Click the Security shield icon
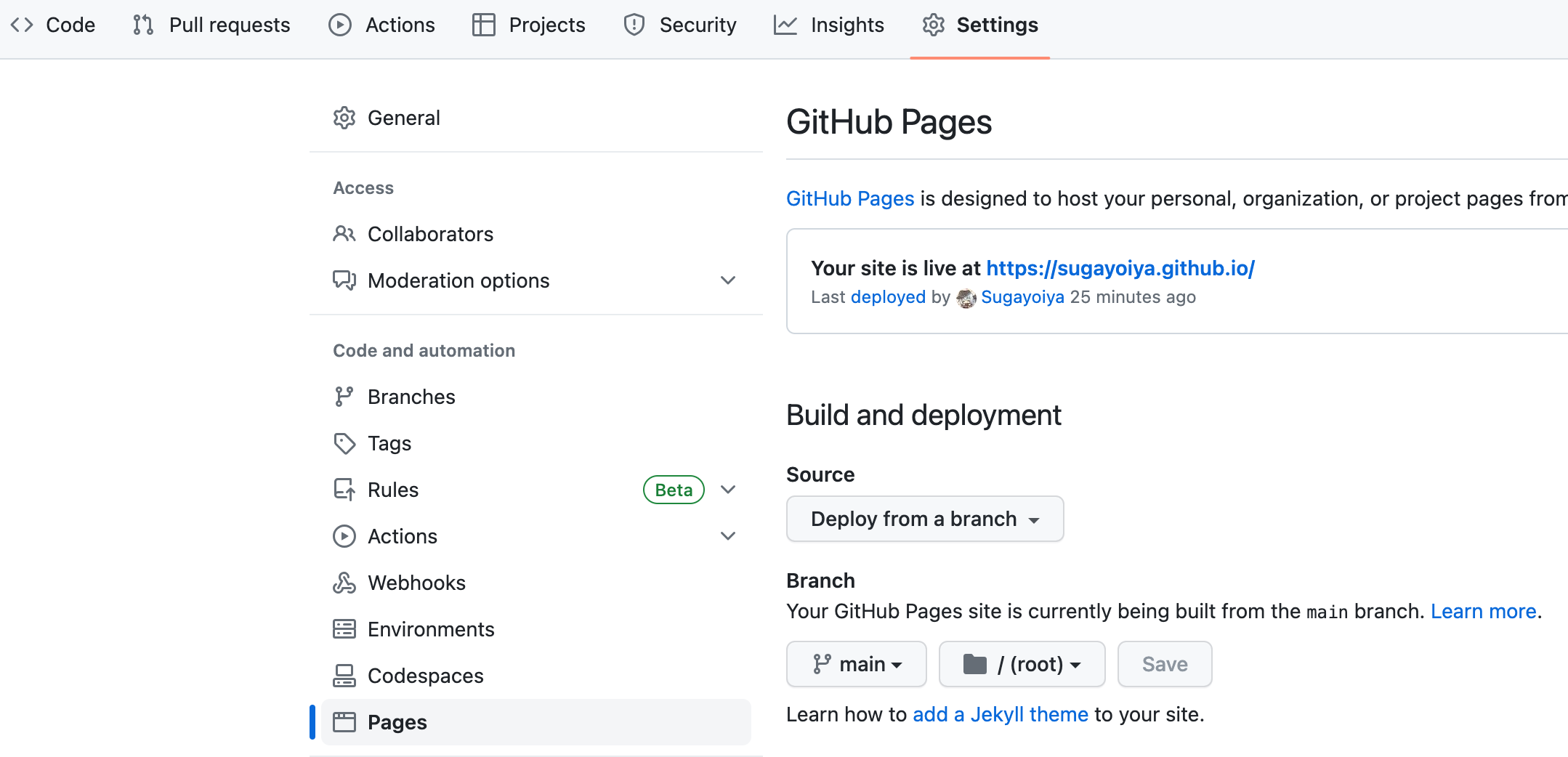 634,25
